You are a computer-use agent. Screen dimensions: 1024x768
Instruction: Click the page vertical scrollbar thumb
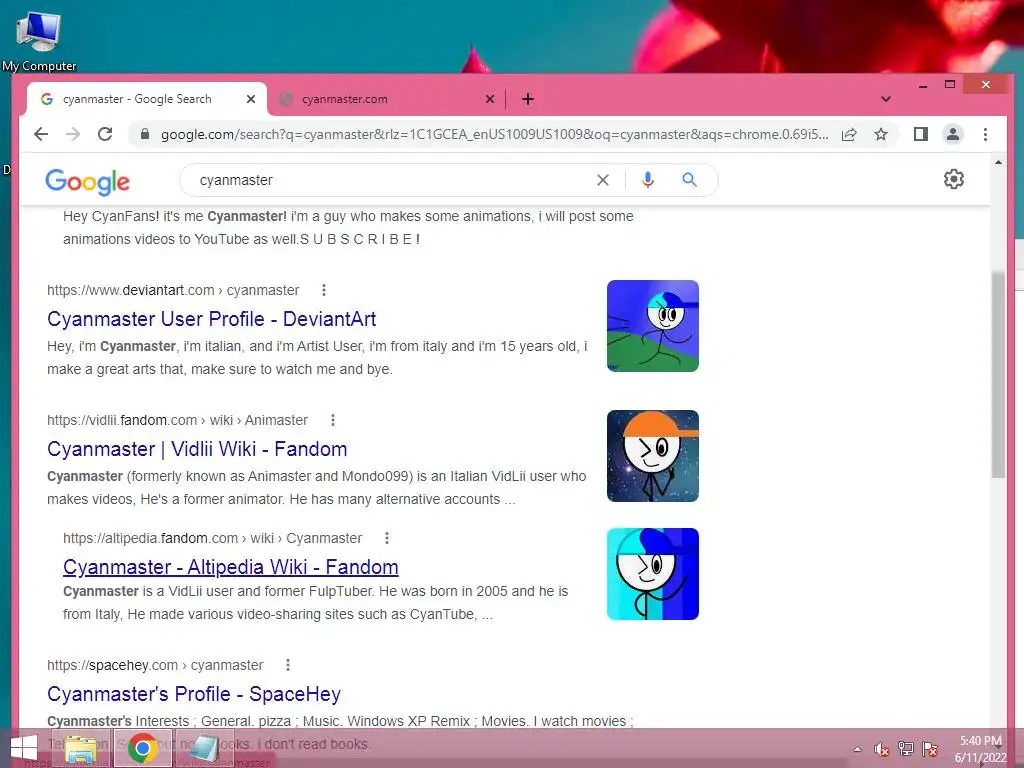[x=998, y=375]
